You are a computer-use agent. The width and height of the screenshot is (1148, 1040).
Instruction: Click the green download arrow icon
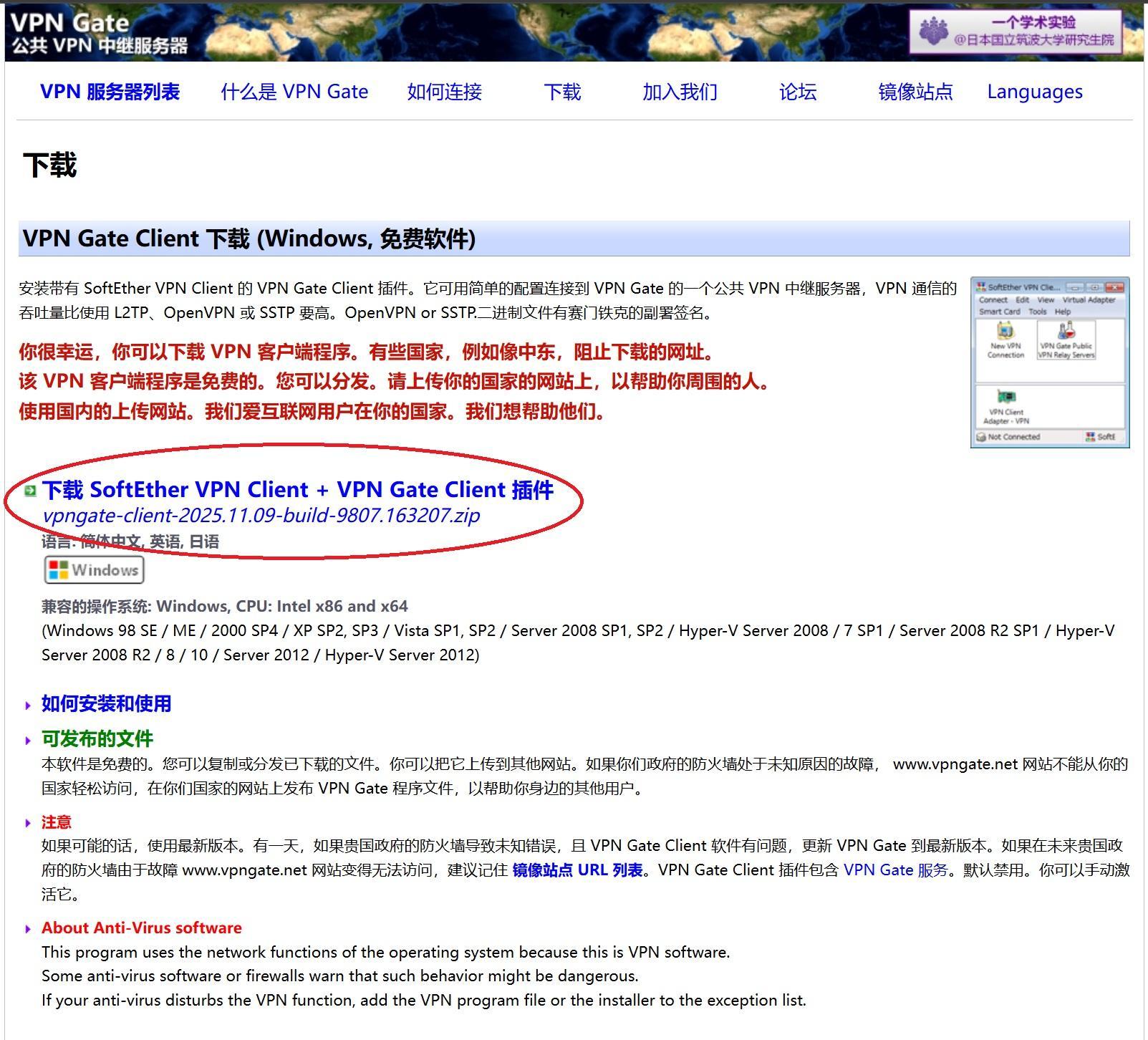30,491
